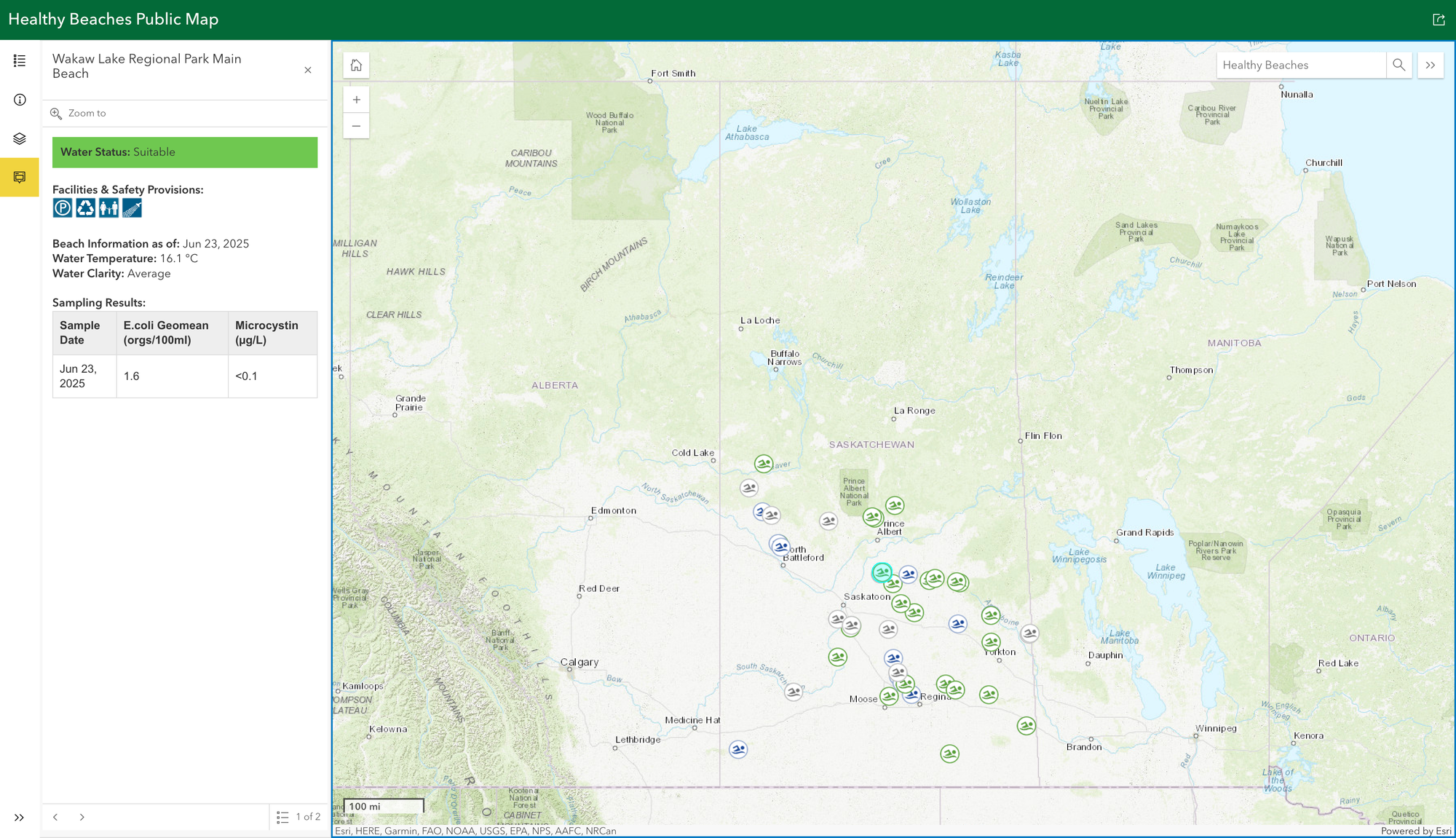Image resolution: width=1456 pixels, height=838 pixels.
Task: Click the grey beach marker east of Yorkton
Action: (x=1029, y=633)
